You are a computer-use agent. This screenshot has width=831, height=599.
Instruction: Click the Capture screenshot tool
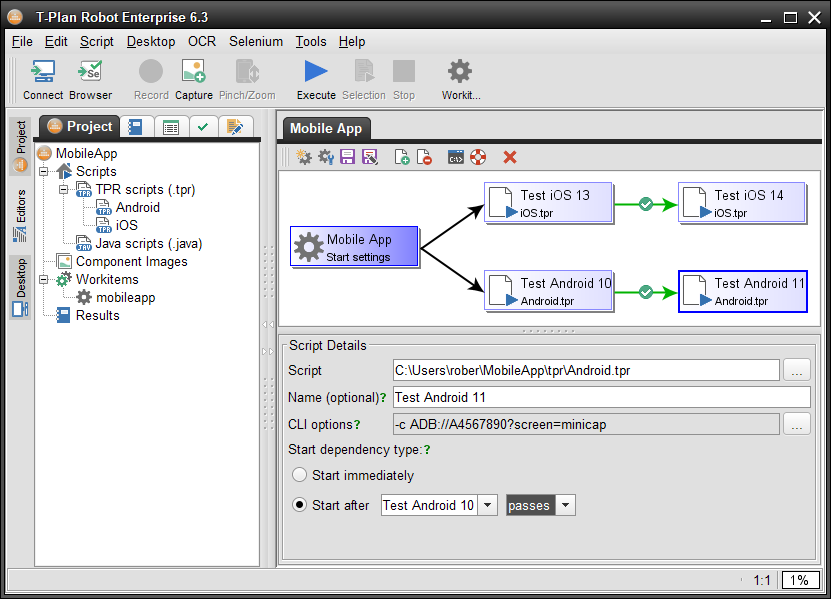click(x=194, y=79)
